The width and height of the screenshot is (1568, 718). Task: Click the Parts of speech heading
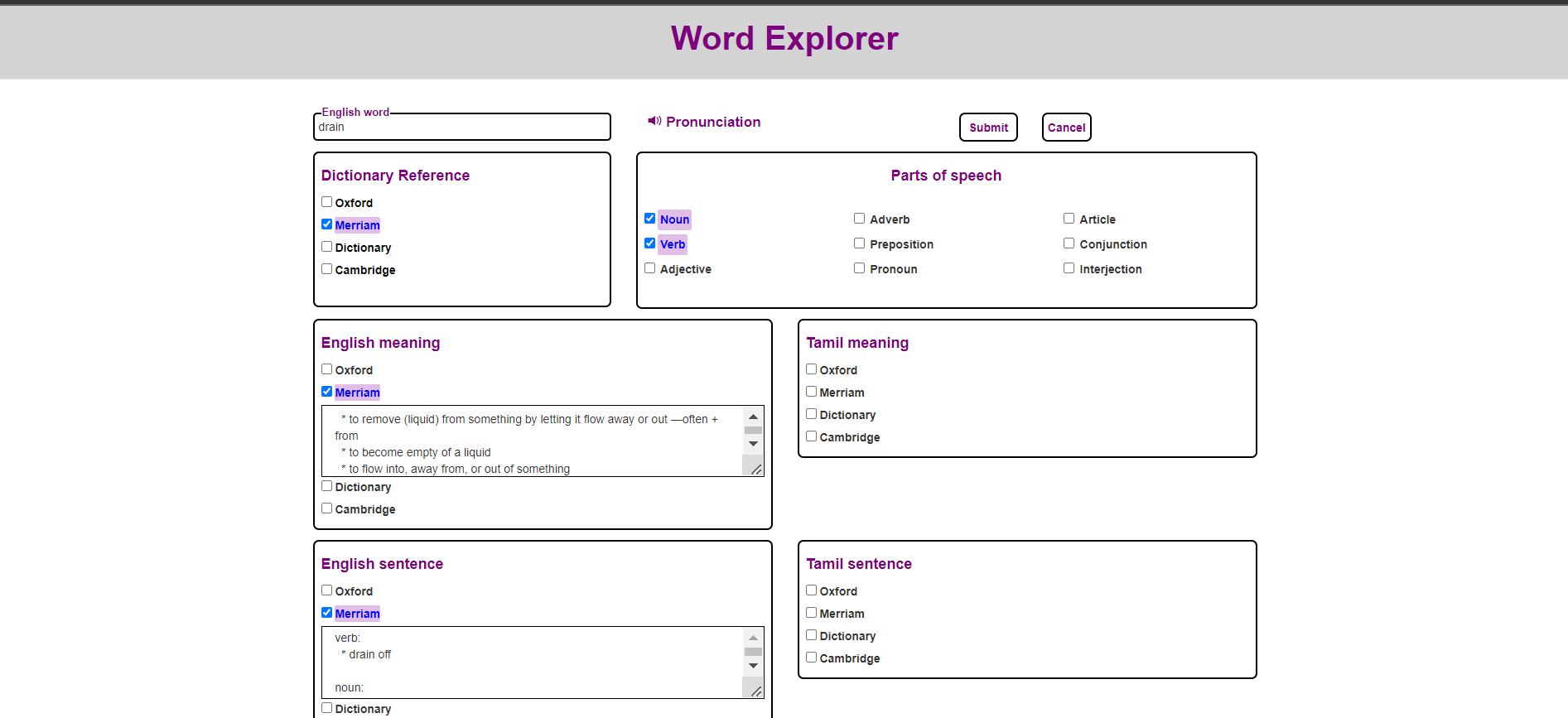tap(946, 176)
